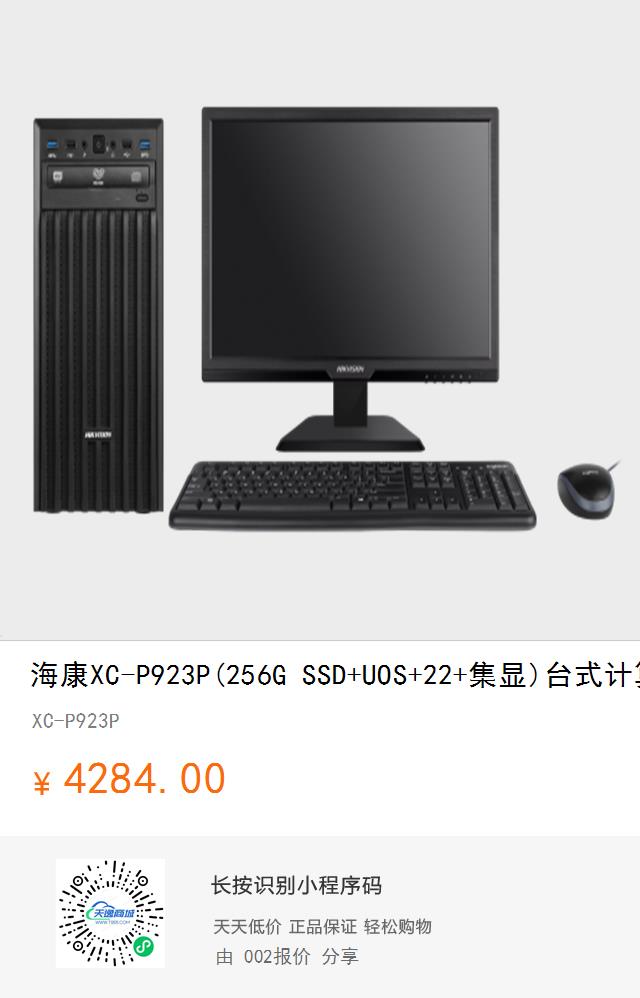The width and height of the screenshot is (640, 998).
Task: Click the power button on the tower front panel
Action: tap(99, 144)
